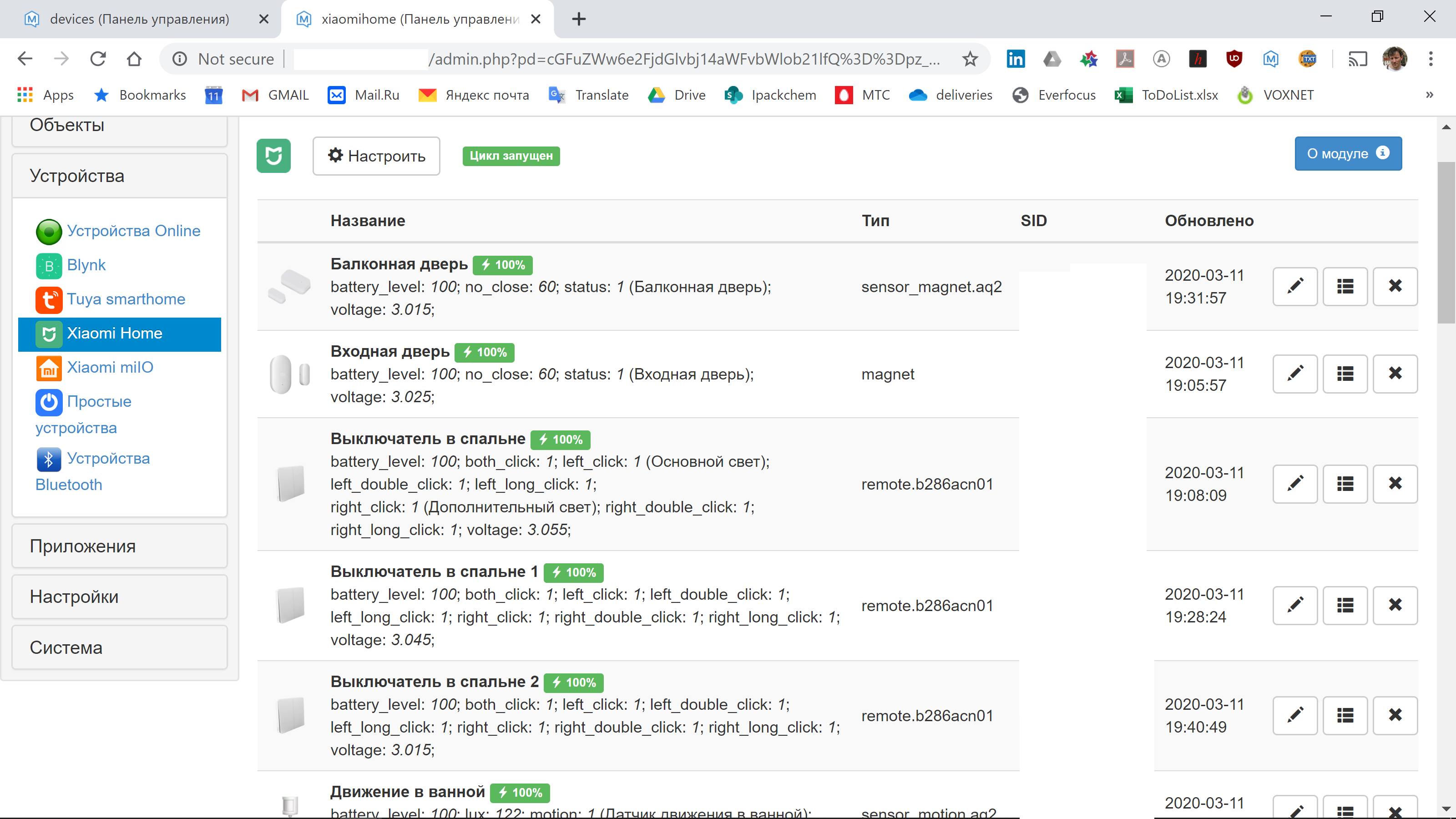This screenshot has height=819, width=1456.
Task: Open the Устройства Bluetooth section
Action: pyautogui.click(x=92, y=471)
